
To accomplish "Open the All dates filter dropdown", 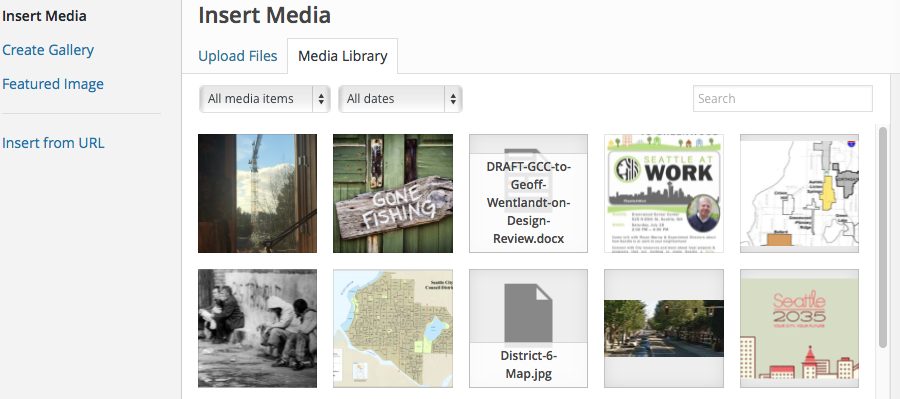I will [x=400, y=99].
